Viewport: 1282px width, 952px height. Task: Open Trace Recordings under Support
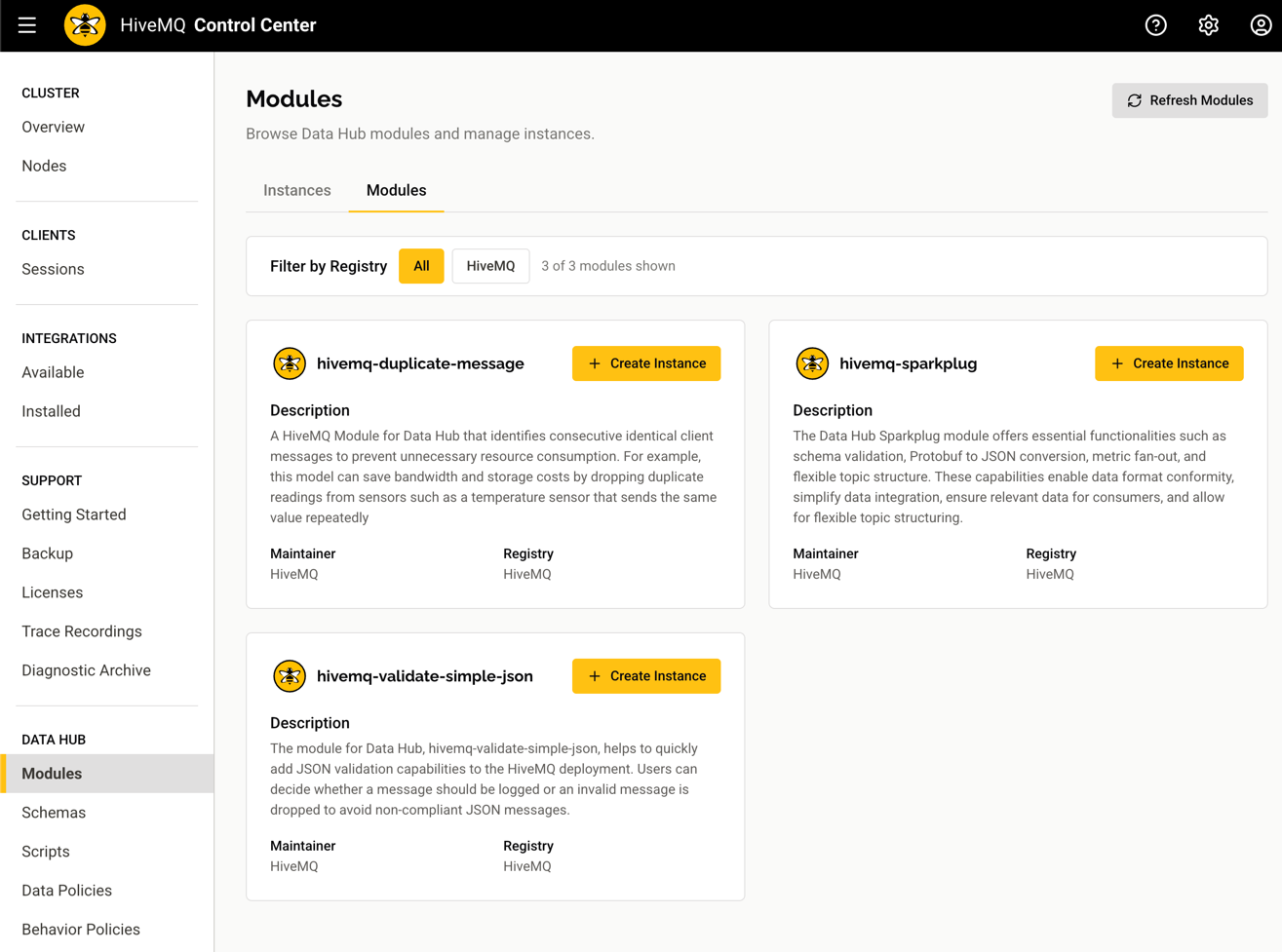pyautogui.click(x=82, y=630)
